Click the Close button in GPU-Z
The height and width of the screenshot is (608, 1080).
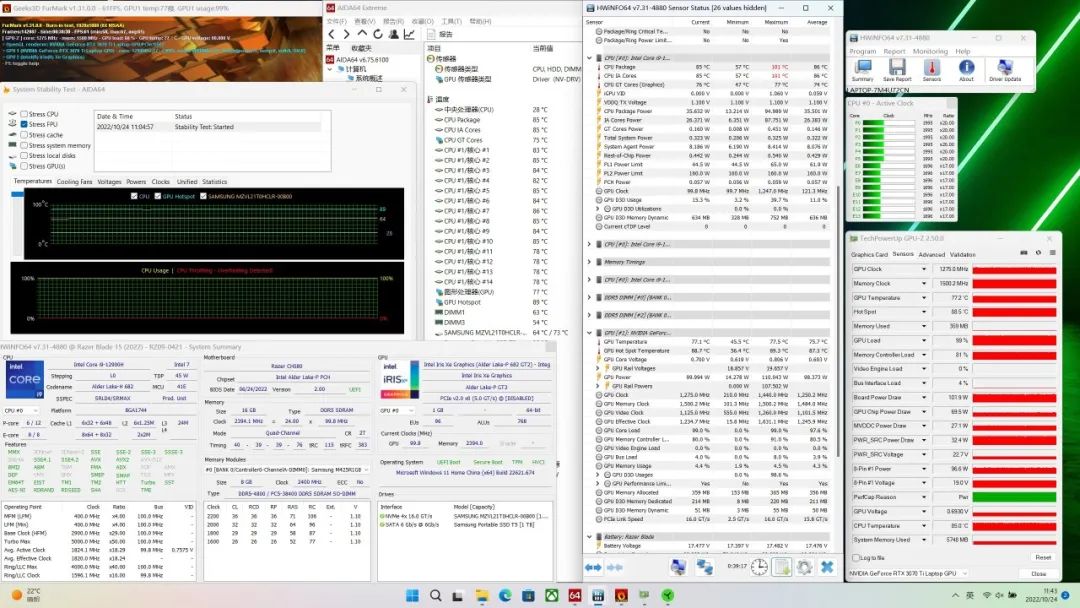pyautogui.click(x=1038, y=574)
